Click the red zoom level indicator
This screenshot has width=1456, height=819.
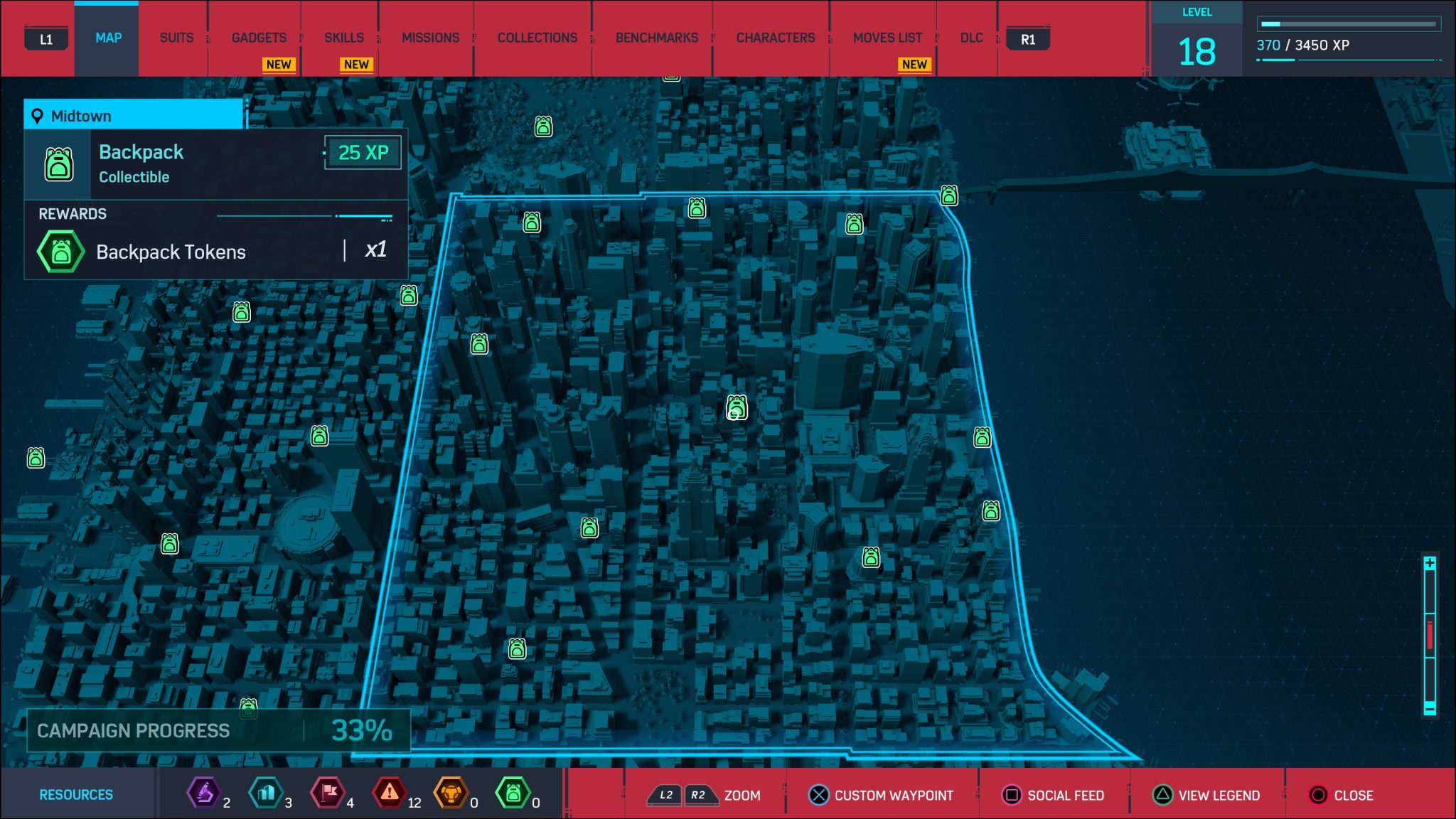coord(1430,634)
